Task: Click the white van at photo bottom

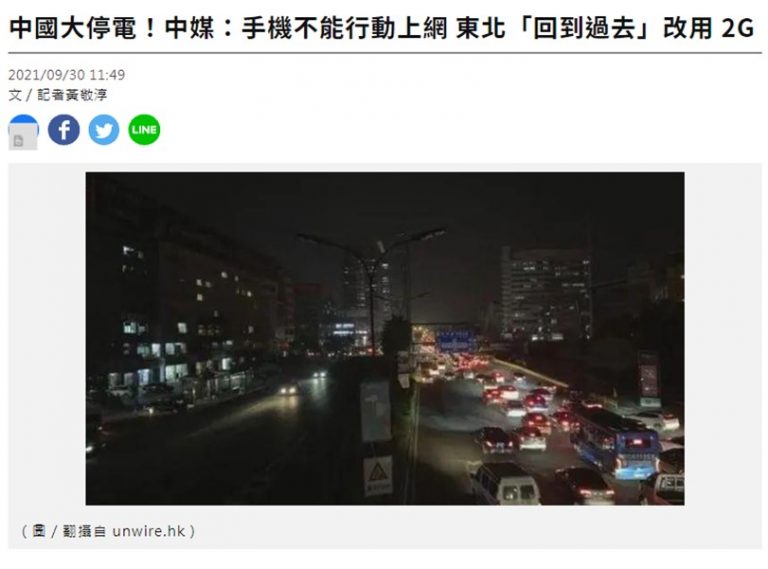Action: 505,484
